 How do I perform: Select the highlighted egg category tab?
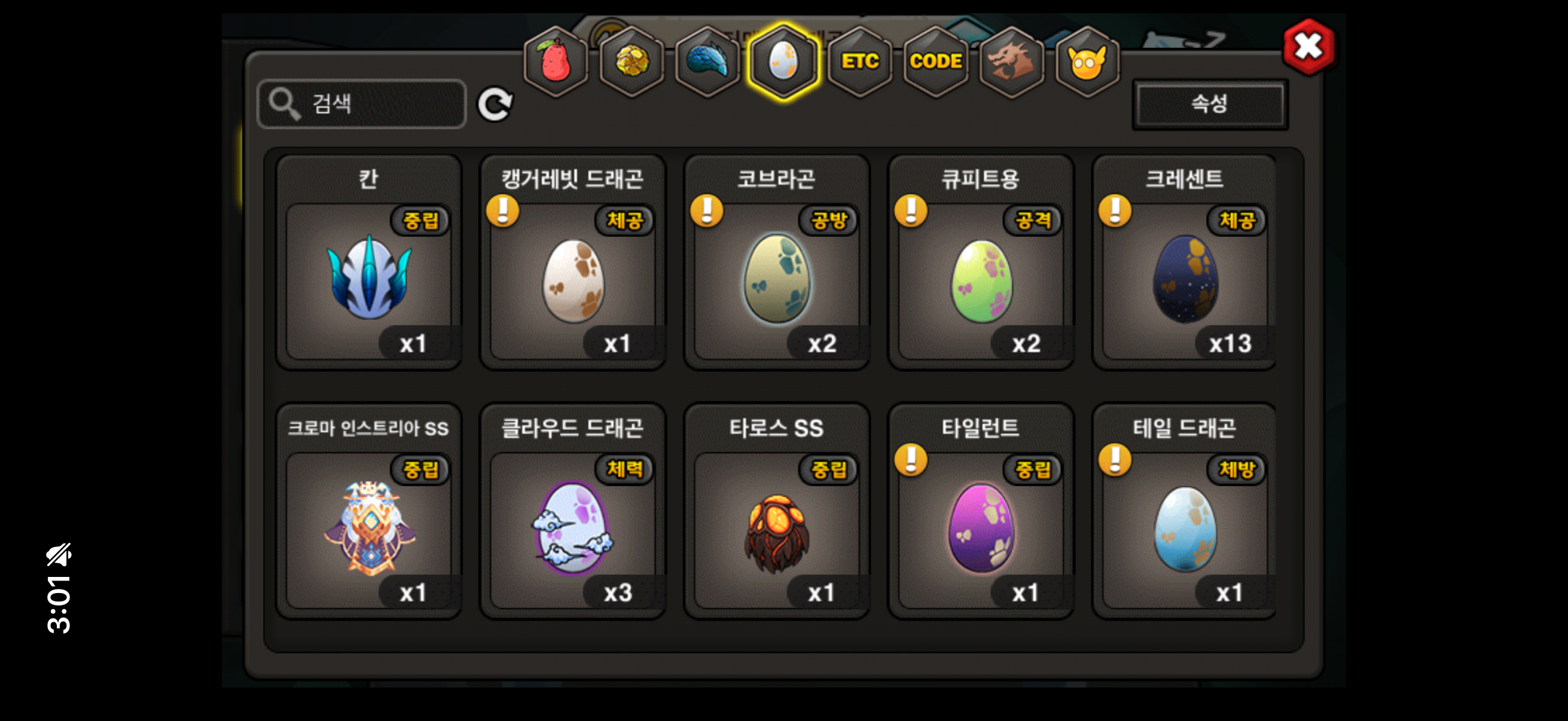pyautogui.click(x=783, y=62)
